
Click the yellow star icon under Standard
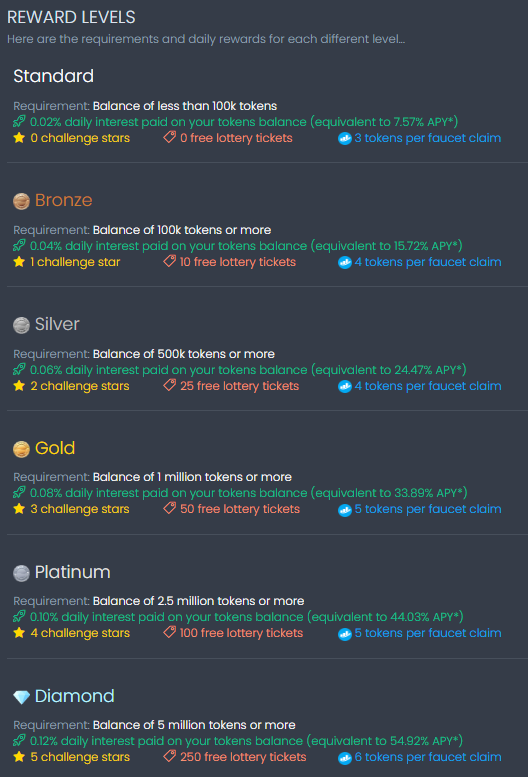pos(19,137)
